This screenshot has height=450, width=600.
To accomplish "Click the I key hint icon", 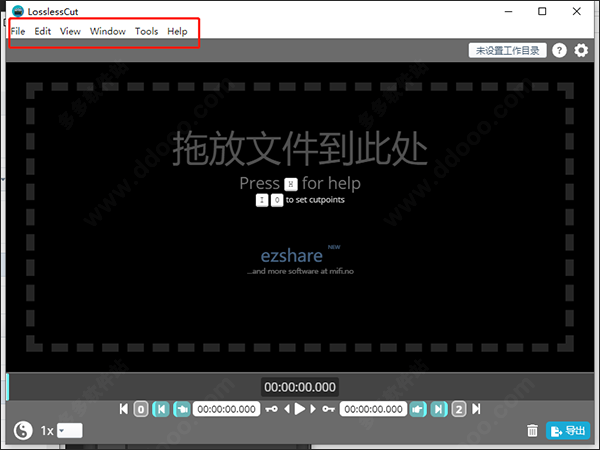I will 262,200.
